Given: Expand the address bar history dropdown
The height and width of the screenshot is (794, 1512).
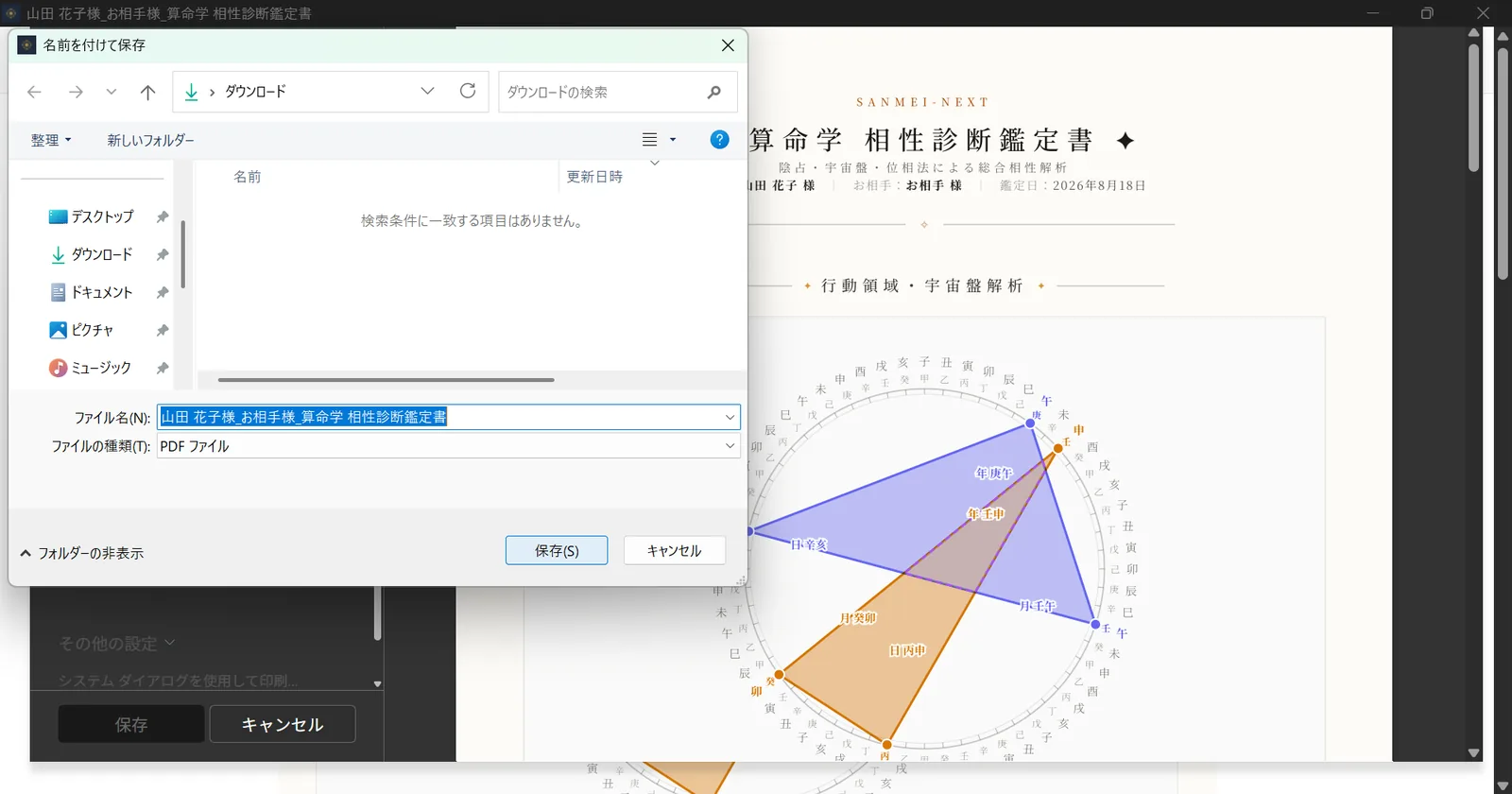Looking at the screenshot, I should pos(427,91).
